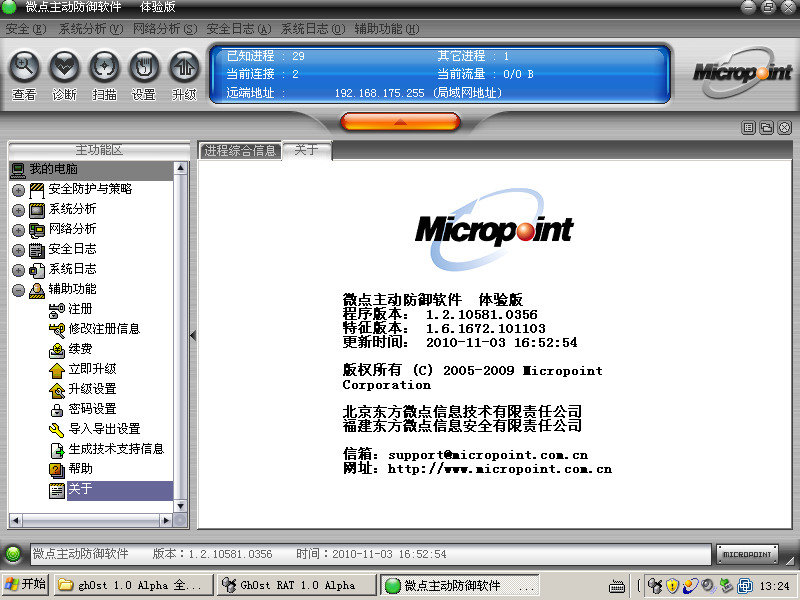Expand the 安全防护与策略 tree node
The height and width of the screenshot is (600, 800).
pyautogui.click(x=18, y=190)
